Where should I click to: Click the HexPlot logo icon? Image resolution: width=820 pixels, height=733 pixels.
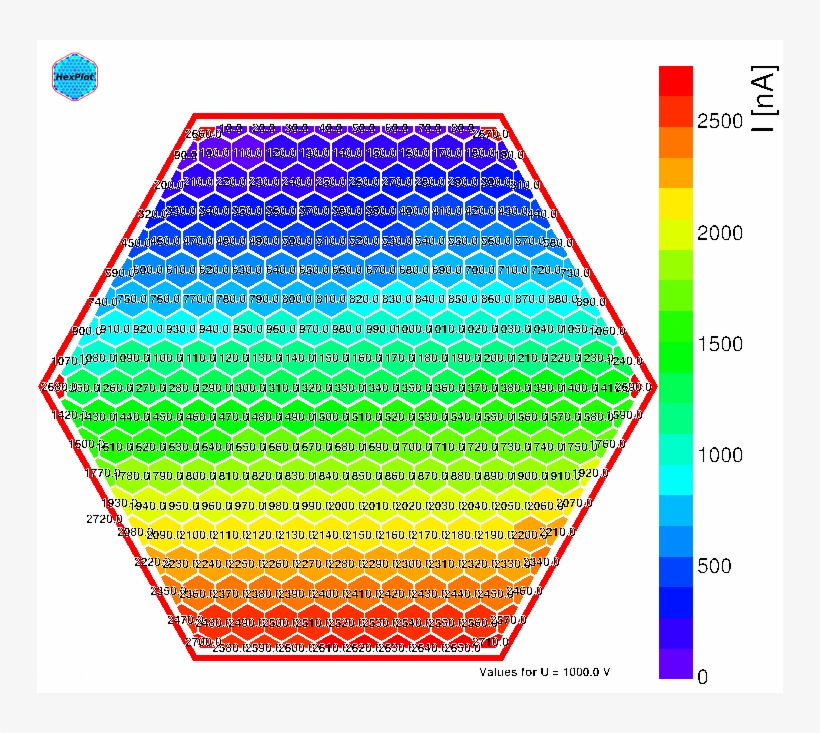pos(75,76)
